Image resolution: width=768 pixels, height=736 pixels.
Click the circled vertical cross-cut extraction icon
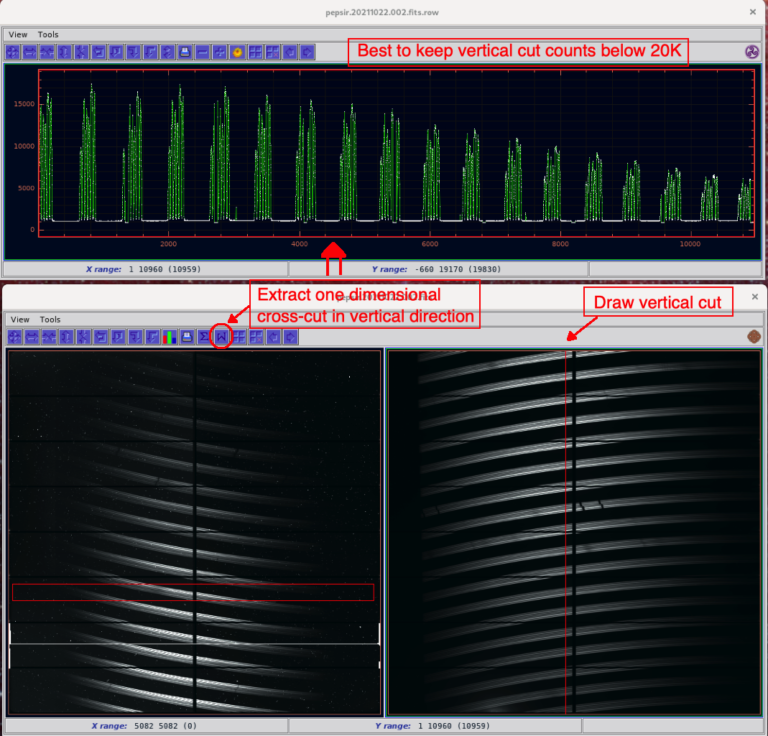222,337
